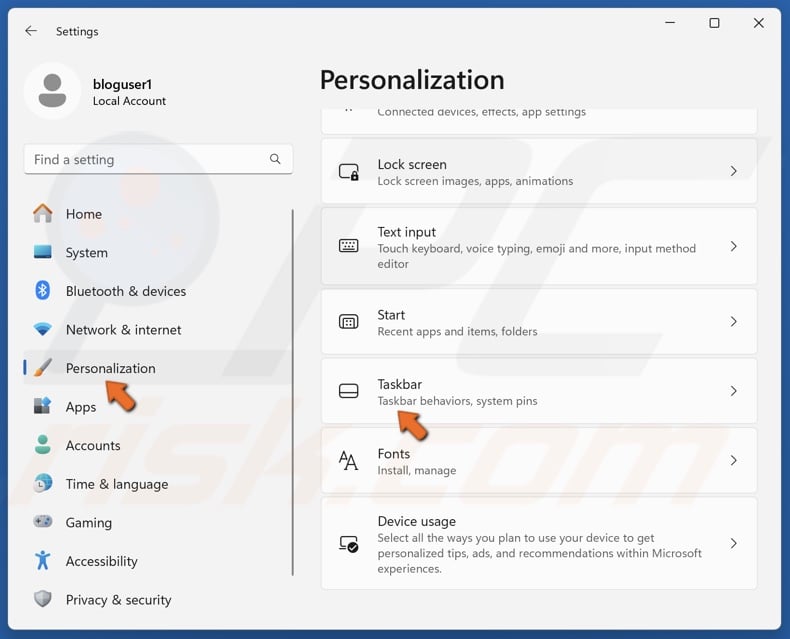Click 'Taskbar behaviors, system pins' description

click(457, 401)
